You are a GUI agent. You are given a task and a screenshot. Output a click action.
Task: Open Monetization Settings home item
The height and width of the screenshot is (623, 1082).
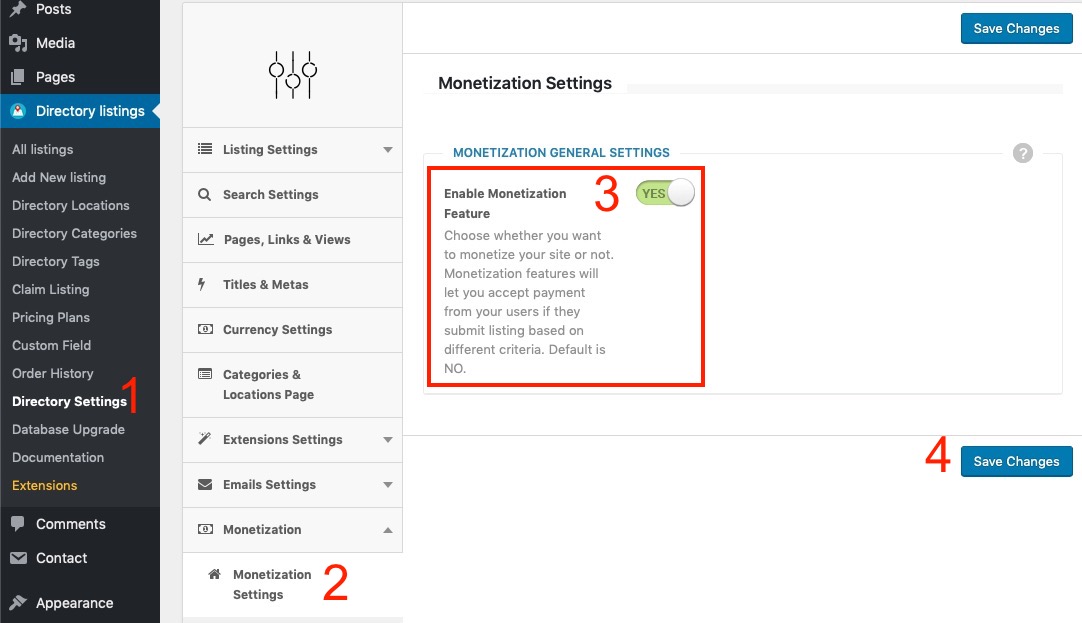pos(270,584)
